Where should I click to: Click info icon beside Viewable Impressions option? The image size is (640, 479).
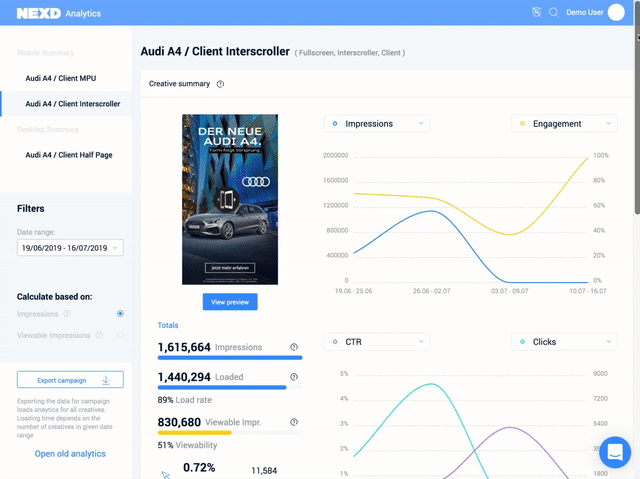pos(99,335)
